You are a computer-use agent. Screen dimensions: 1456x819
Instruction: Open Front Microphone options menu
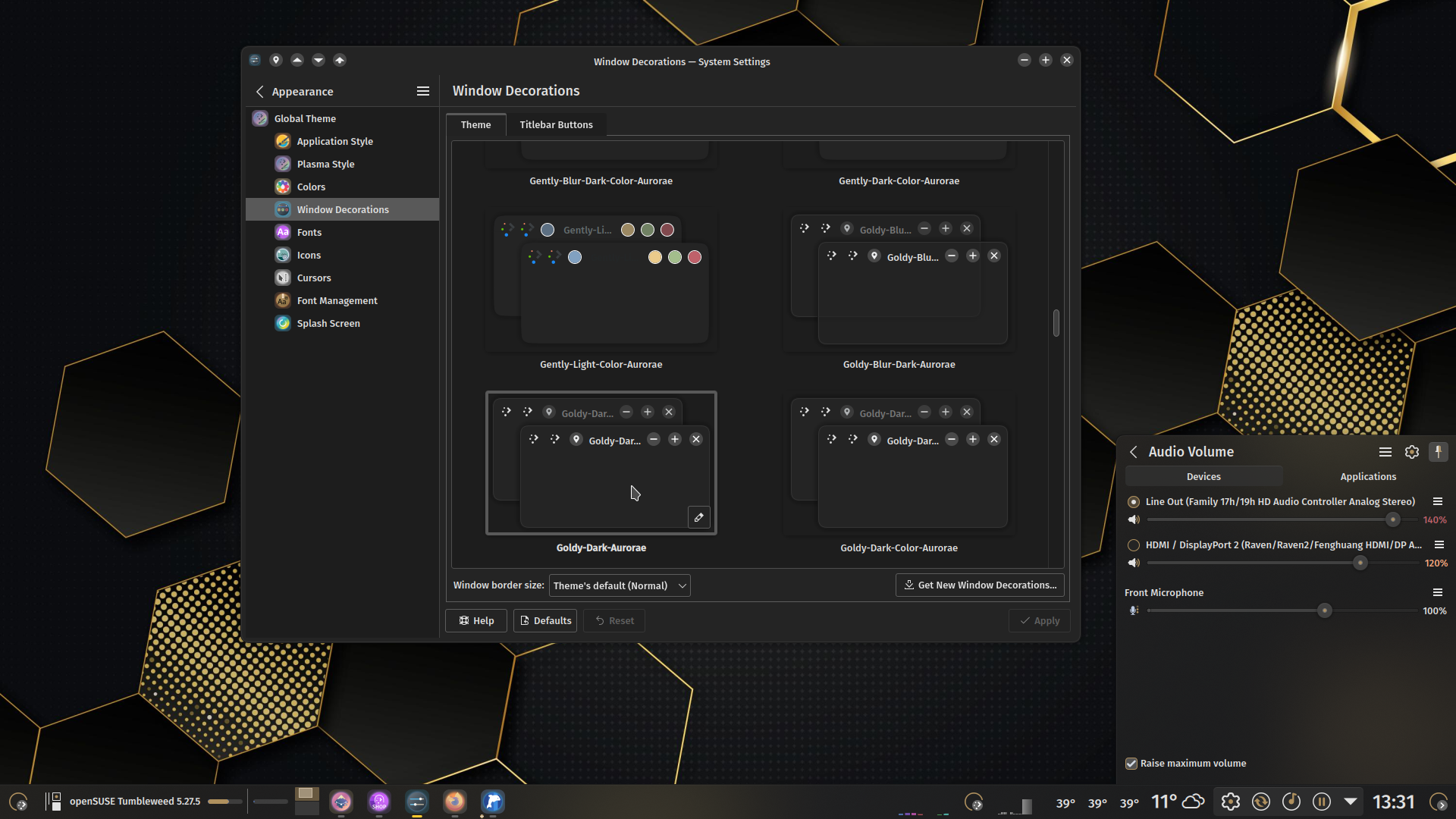pyautogui.click(x=1437, y=593)
